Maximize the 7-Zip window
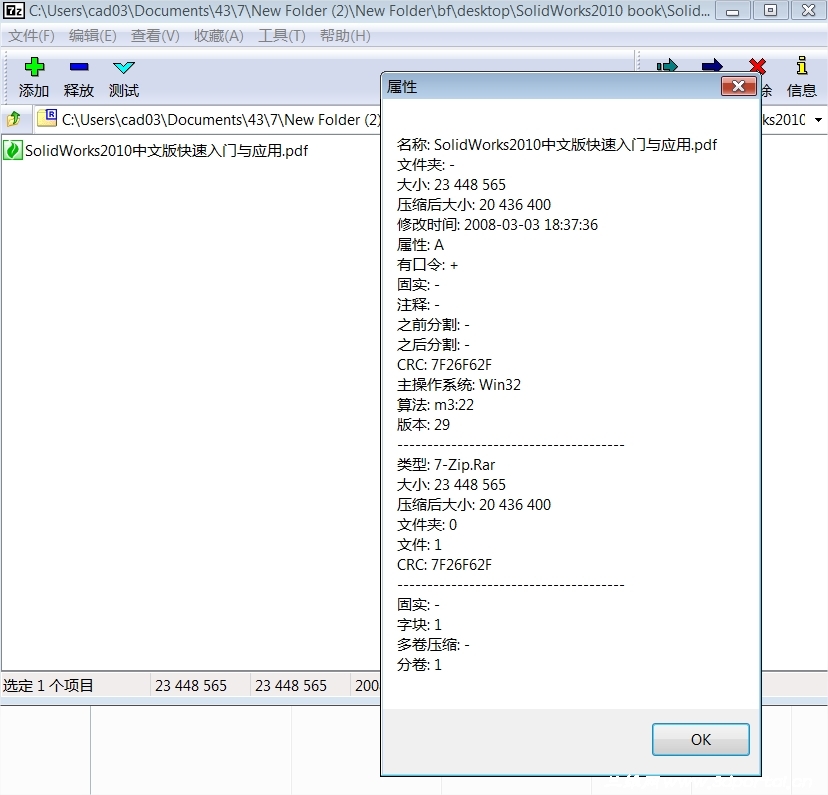 point(770,11)
